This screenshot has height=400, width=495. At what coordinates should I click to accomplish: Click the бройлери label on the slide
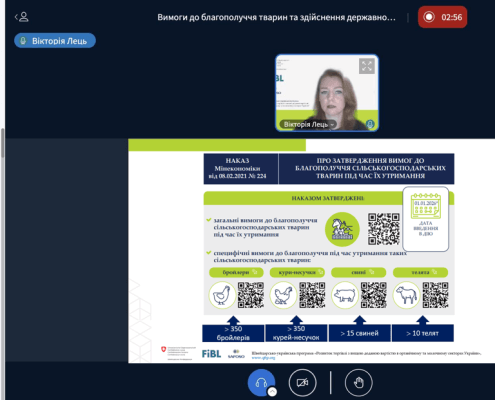[236, 272]
